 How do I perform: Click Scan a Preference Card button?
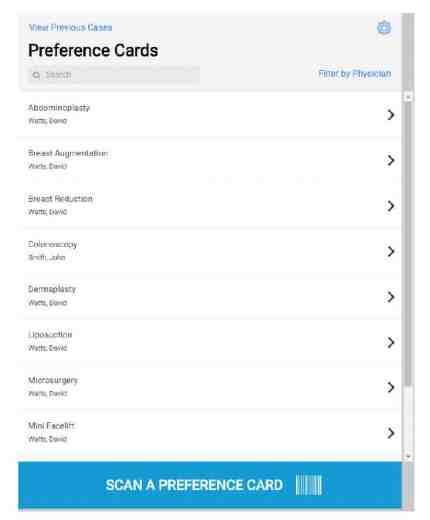click(x=210, y=485)
